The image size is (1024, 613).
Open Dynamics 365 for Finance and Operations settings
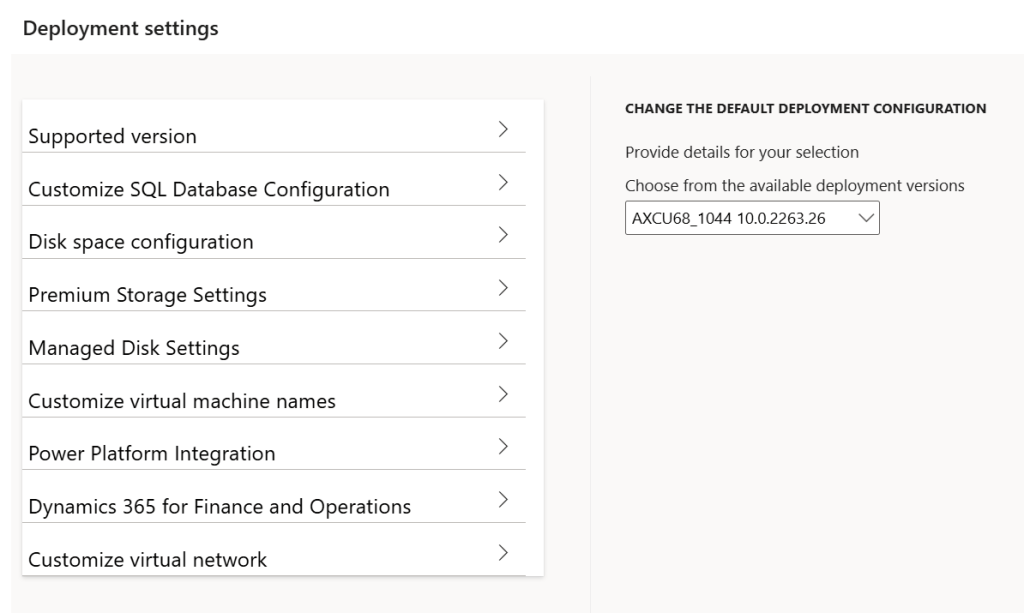click(219, 508)
